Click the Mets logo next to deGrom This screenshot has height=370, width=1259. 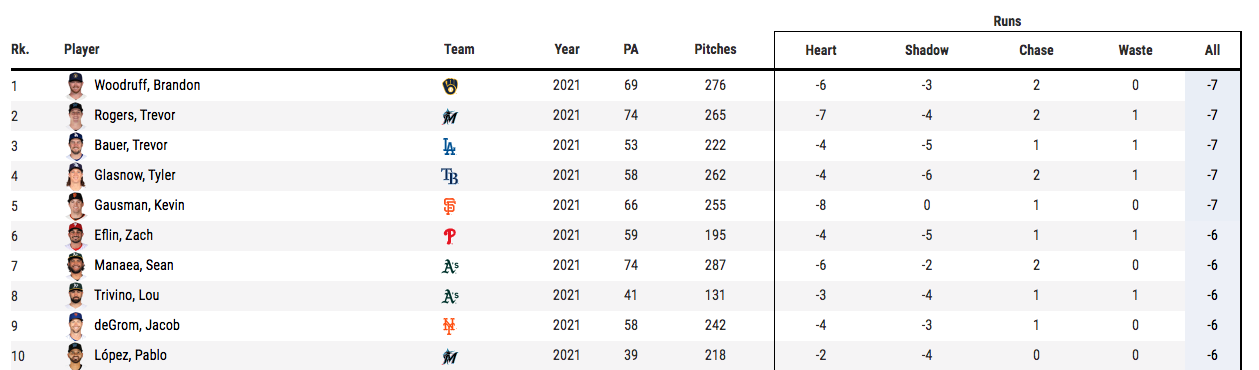(450, 326)
